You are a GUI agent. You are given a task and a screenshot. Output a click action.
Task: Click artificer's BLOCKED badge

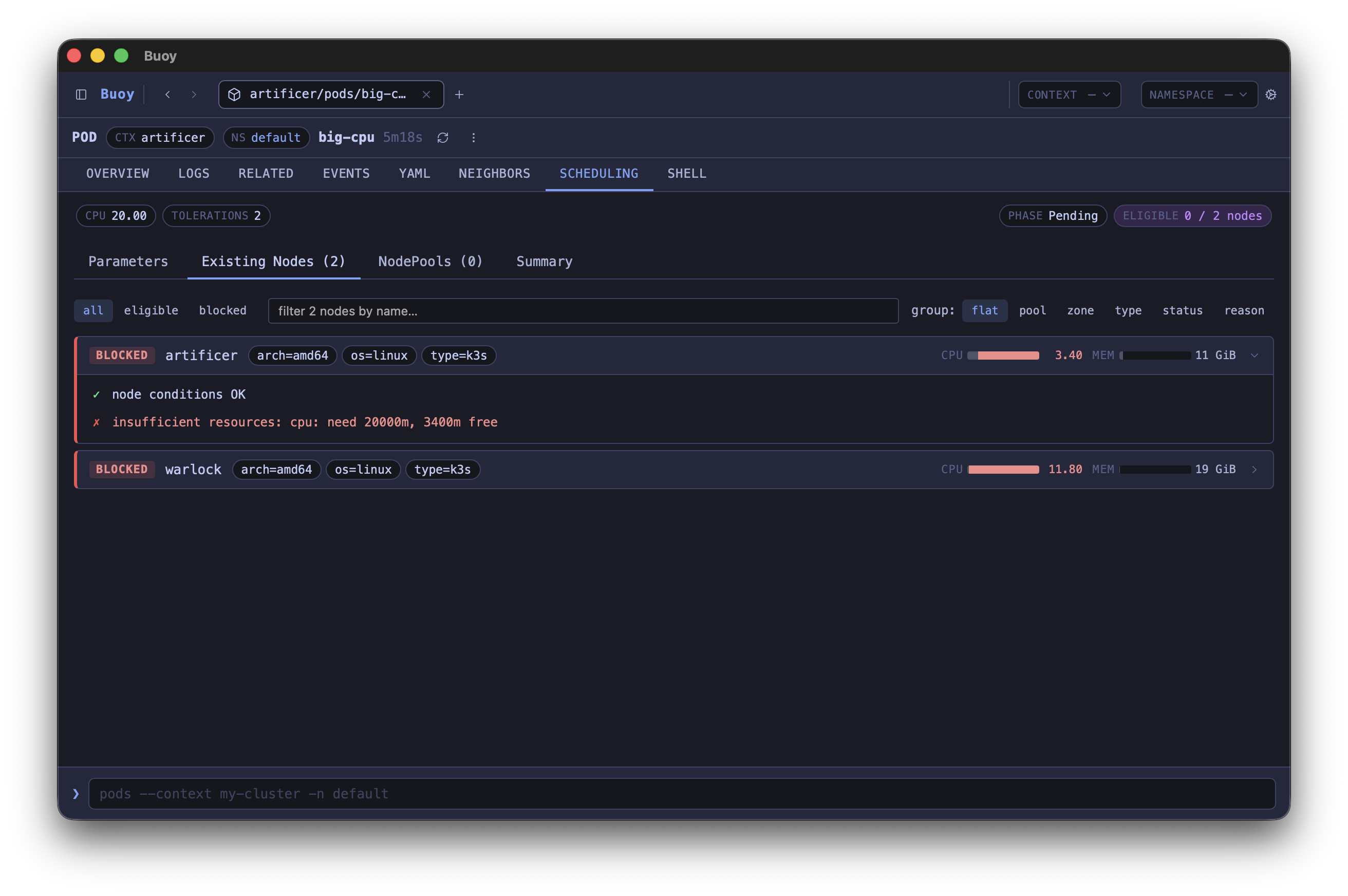122,356
